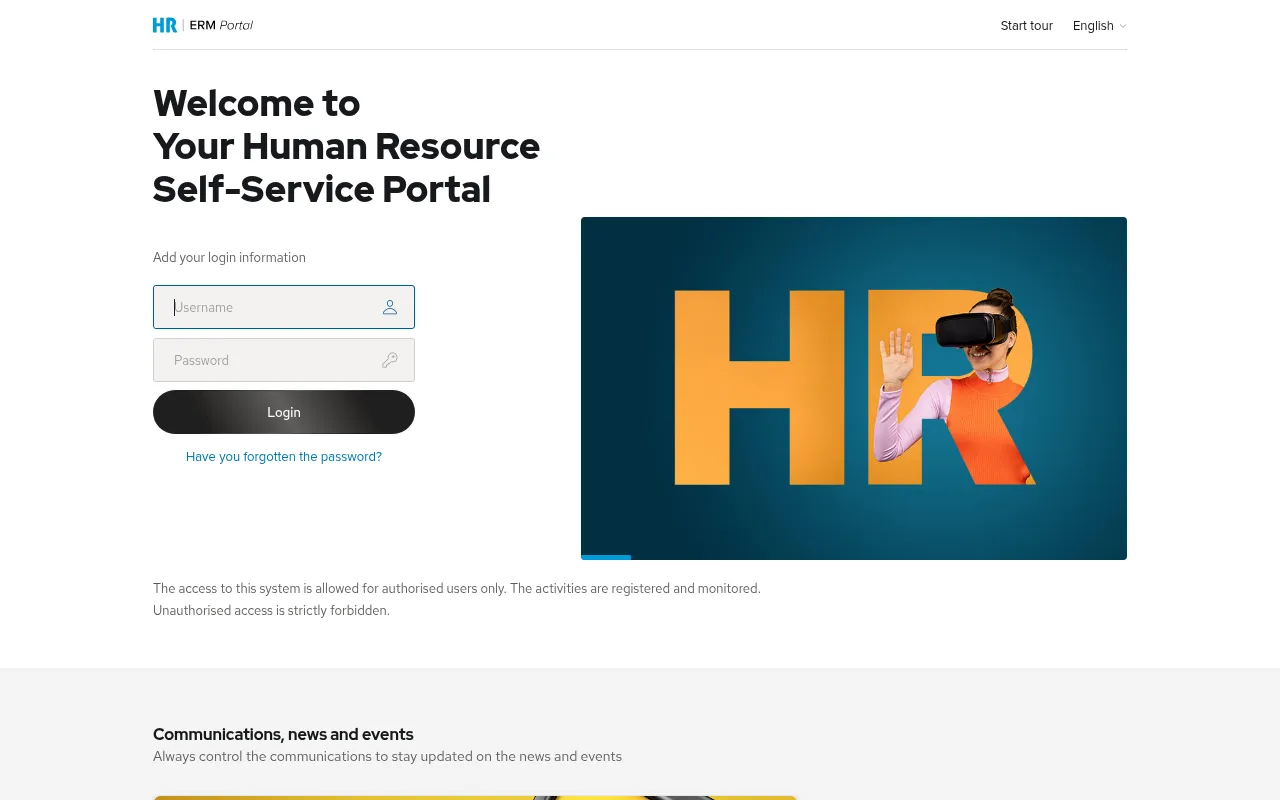Click the user icon in Username field
The height and width of the screenshot is (800, 1280).
coord(390,307)
